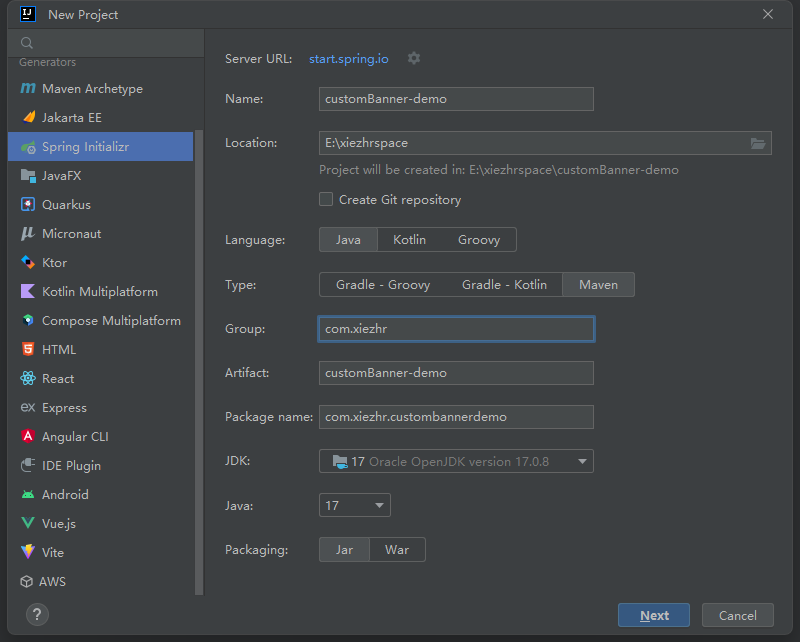Click the Ktor generator icon
The width and height of the screenshot is (800, 642).
coord(28,262)
